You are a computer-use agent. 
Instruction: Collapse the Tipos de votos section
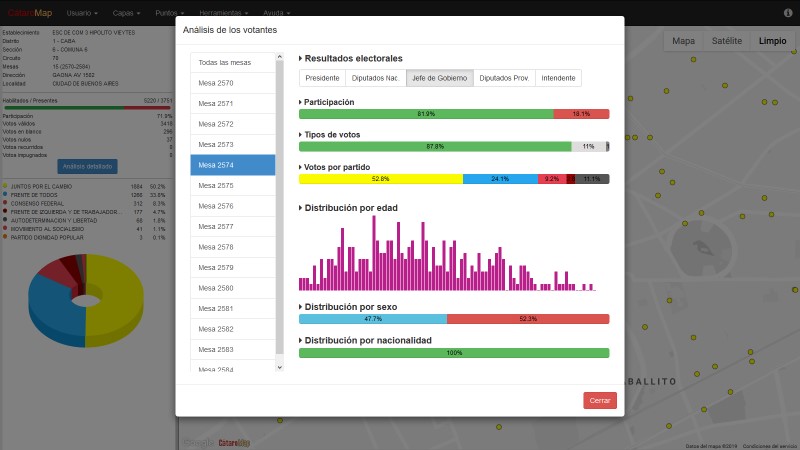pos(330,135)
